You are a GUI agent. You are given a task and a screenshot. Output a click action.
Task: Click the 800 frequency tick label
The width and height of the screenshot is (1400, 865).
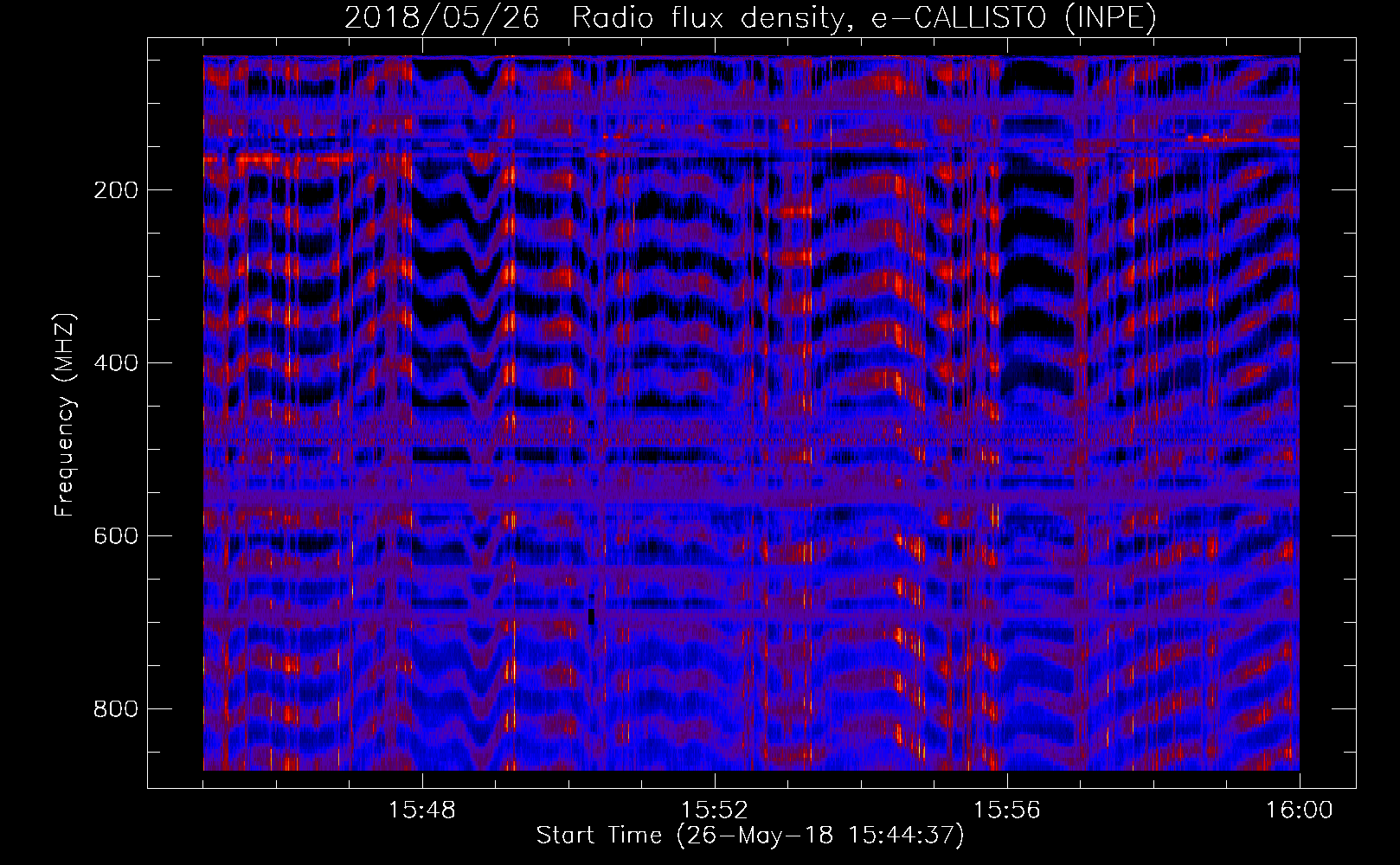[x=115, y=709]
